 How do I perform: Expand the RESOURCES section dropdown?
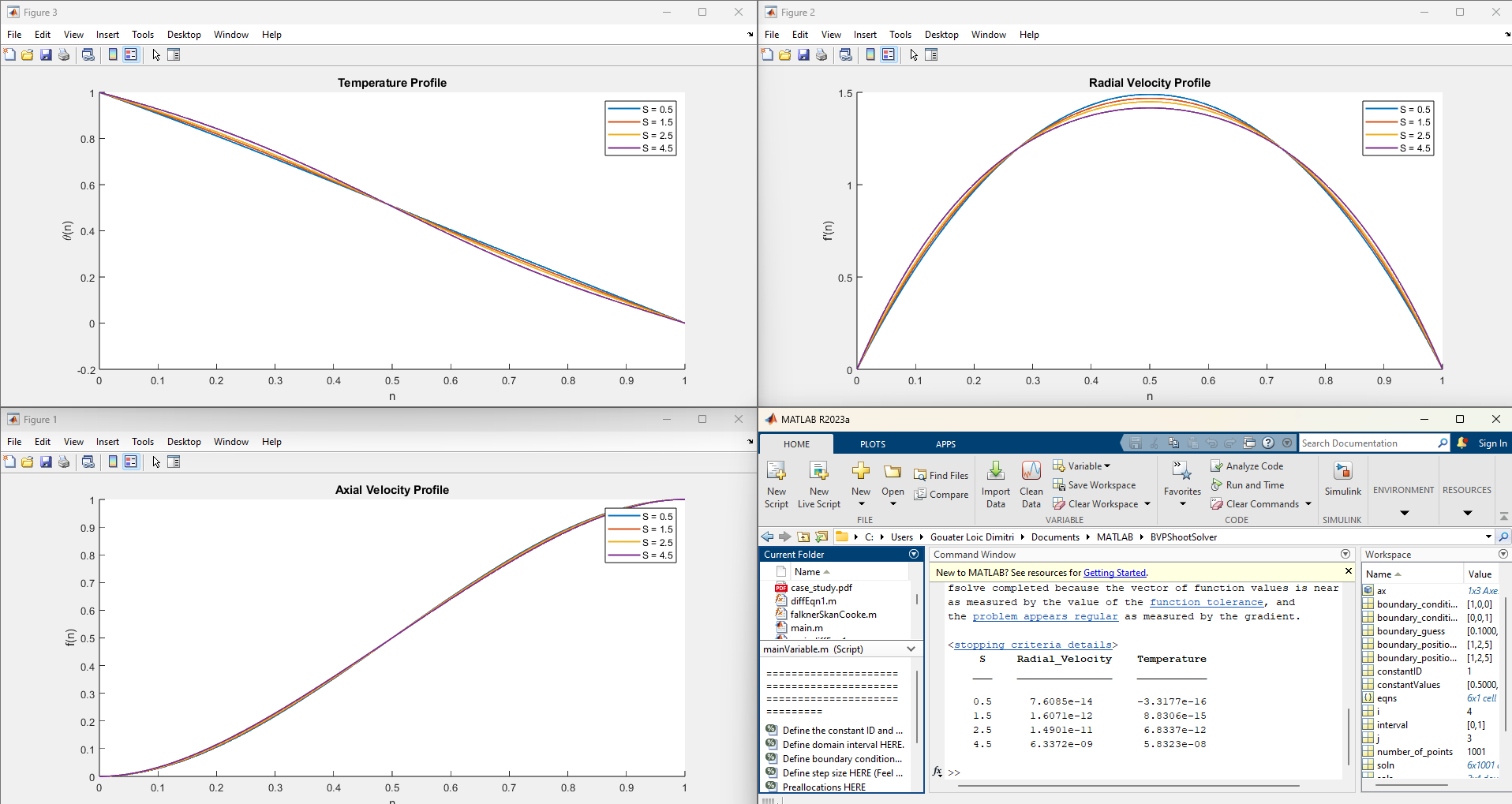point(1467,513)
